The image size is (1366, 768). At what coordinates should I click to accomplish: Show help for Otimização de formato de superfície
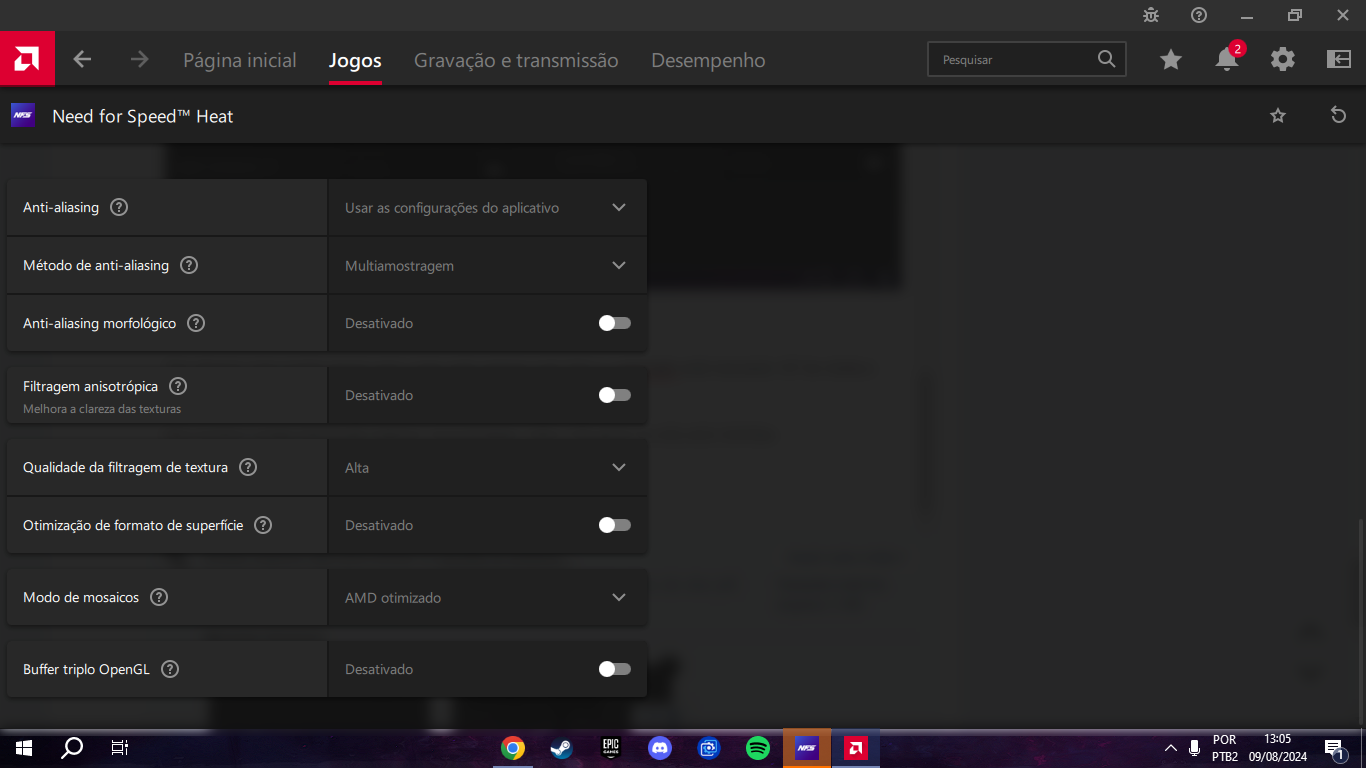263,525
